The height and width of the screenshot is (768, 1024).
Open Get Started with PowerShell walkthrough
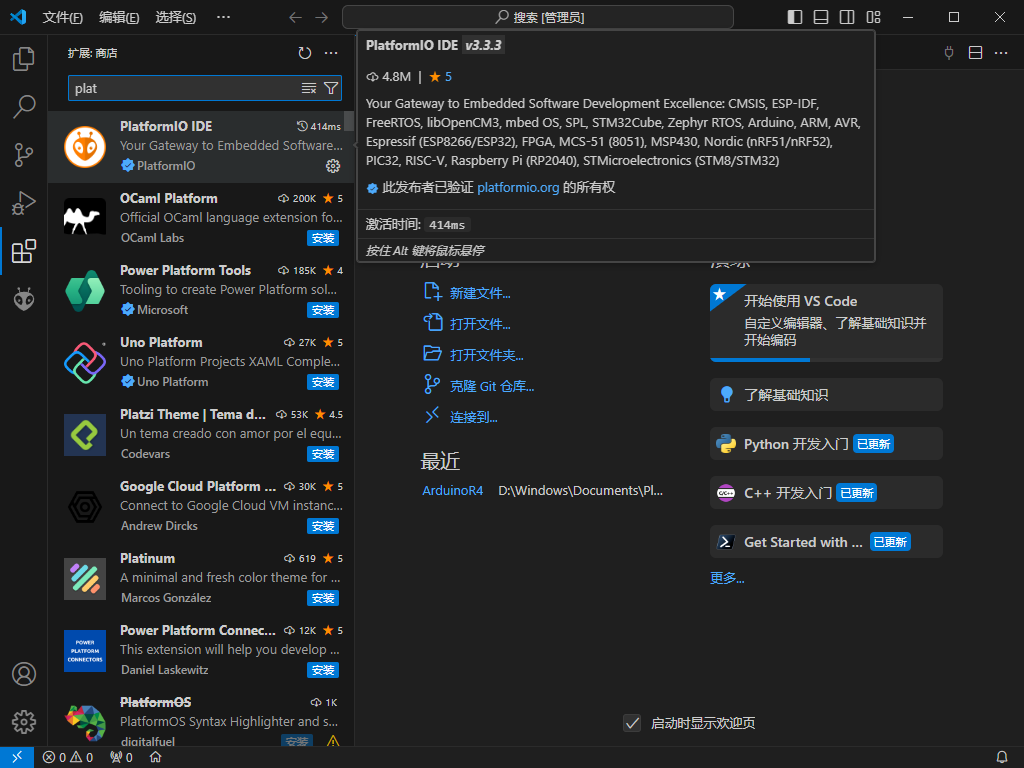[826, 541]
